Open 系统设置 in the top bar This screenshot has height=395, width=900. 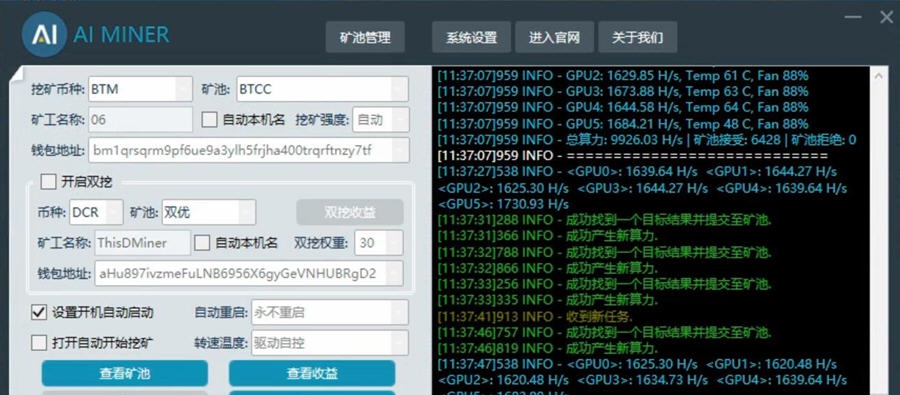[471, 37]
